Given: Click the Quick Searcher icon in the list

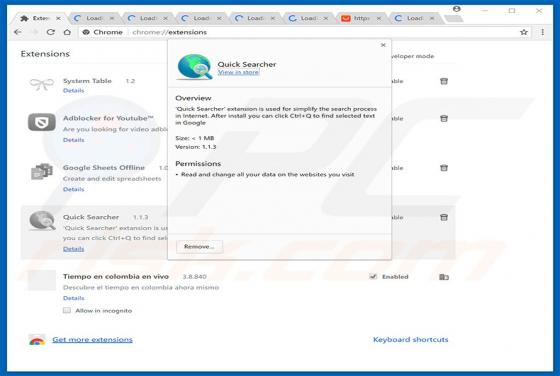Looking at the screenshot, I should (42, 221).
